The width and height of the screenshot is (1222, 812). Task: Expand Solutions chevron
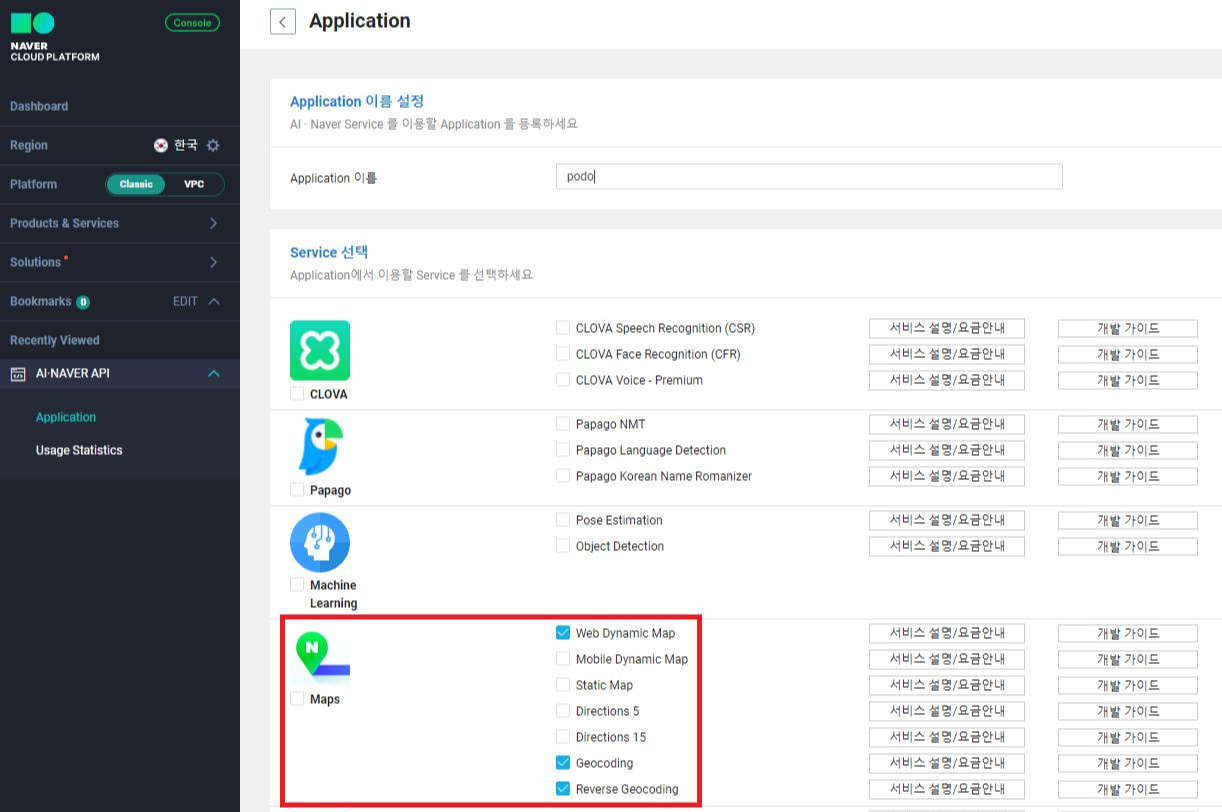click(x=213, y=262)
